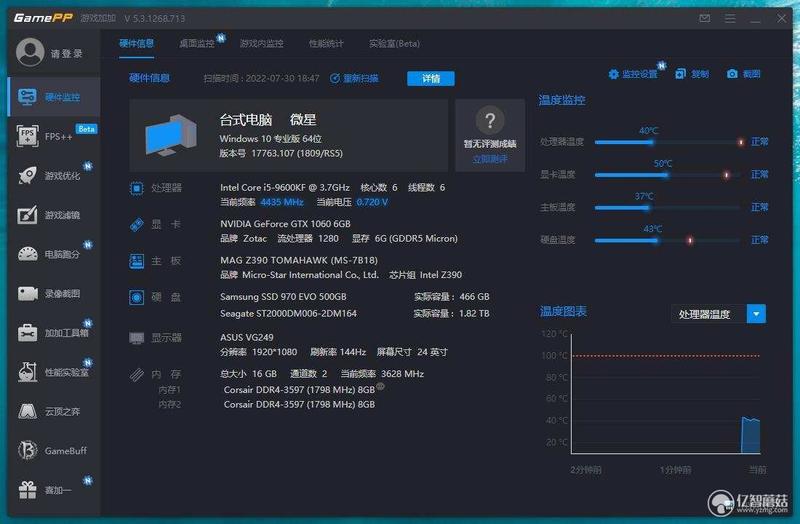Click the blue dropdown arrow beside 处理器温度
The image size is (800, 524).
pyautogui.click(x=757, y=314)
